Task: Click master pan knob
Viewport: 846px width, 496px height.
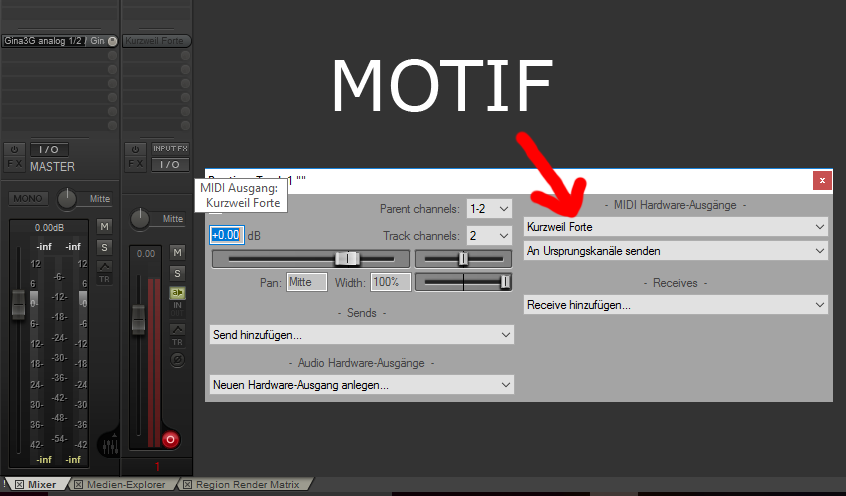Action: tap(67, 199)
